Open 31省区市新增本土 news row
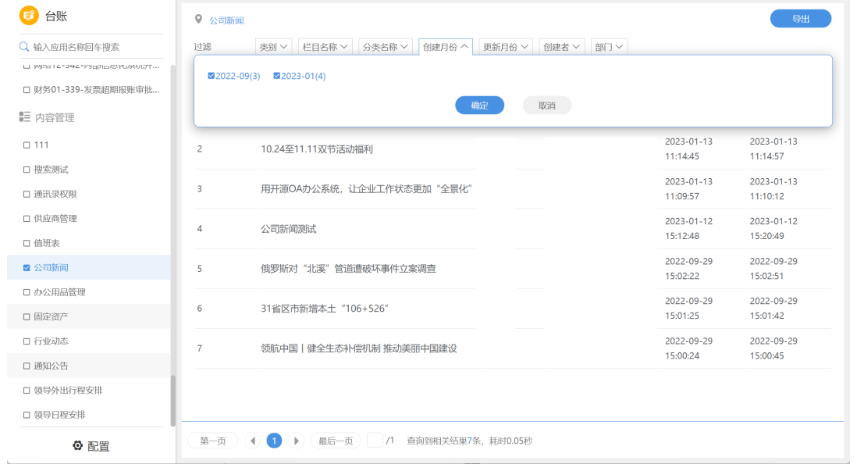856x468 pixels. click(324, 309)
